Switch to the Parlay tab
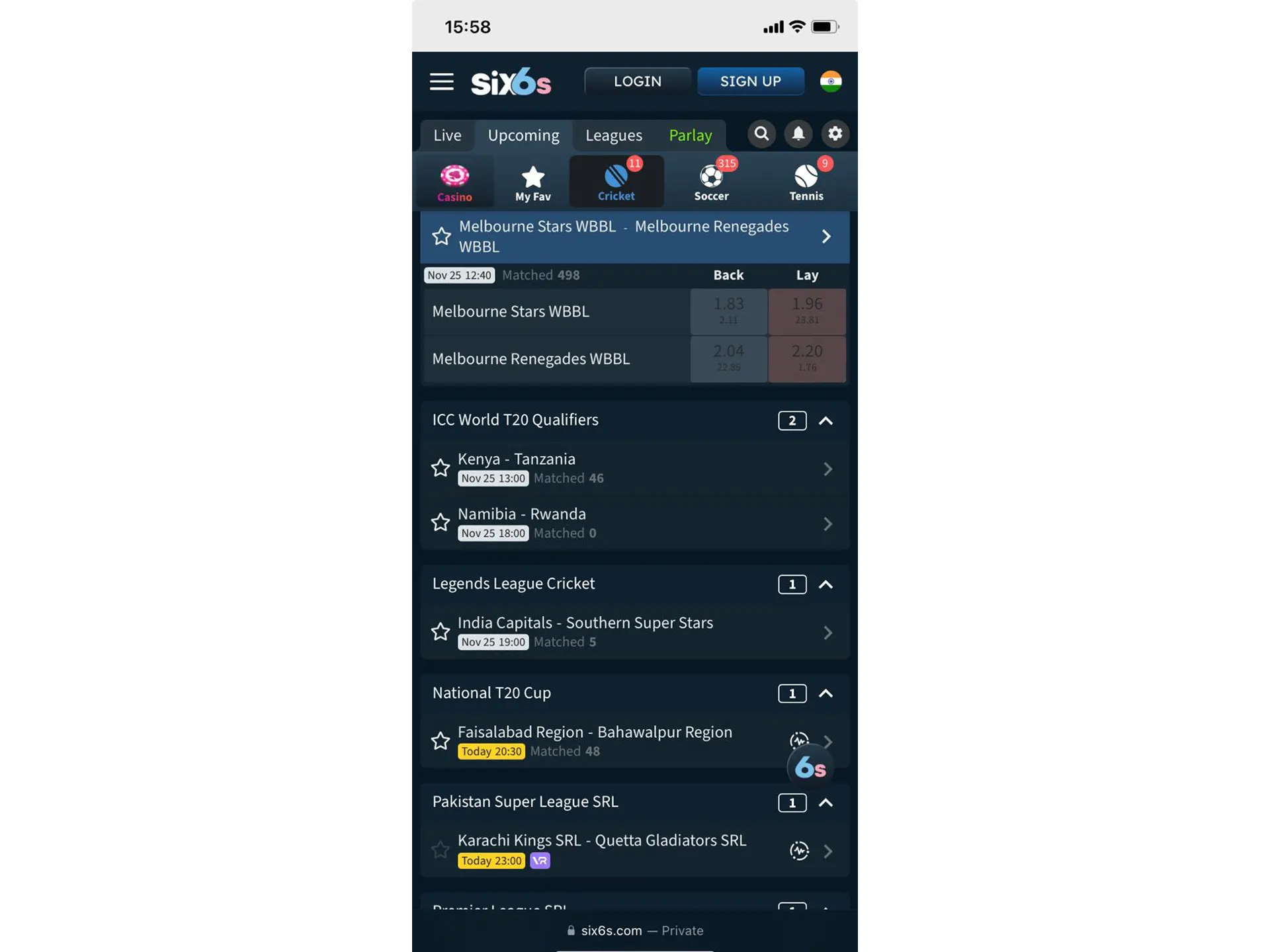 coord(689,134)
